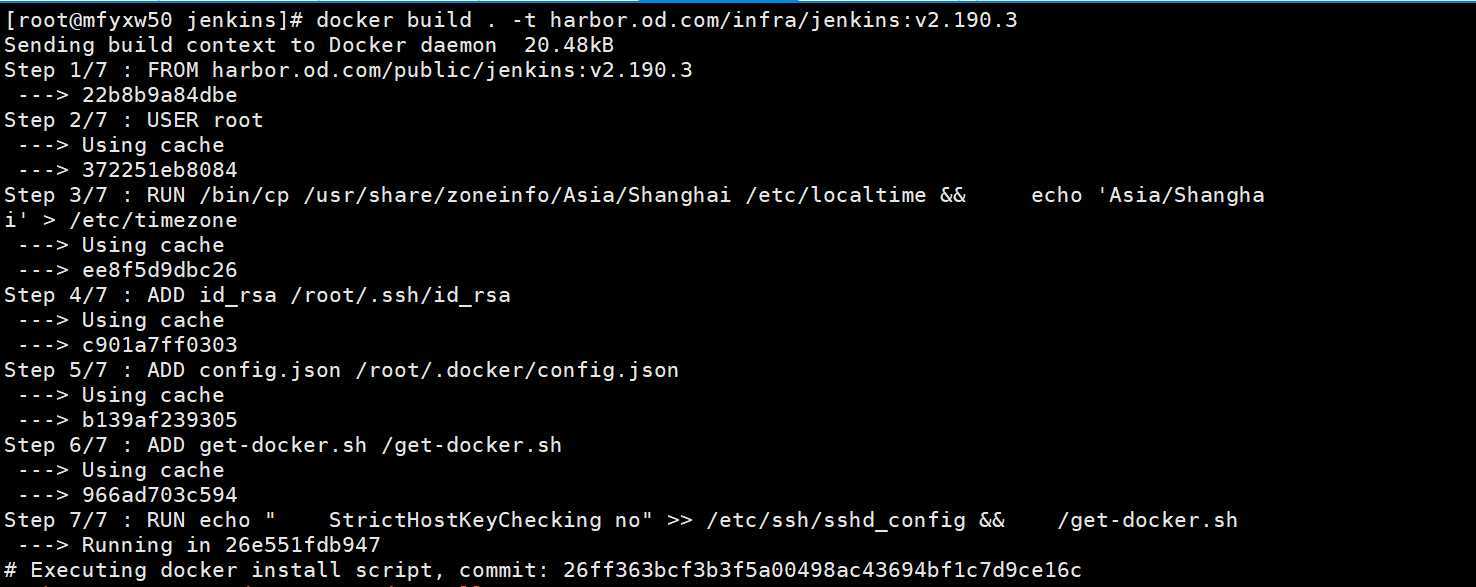Click the Step 6/7 ADD get-docker.sh line
The height and width of the screenshot is (587, 1476).
click(x=283, y=445)
